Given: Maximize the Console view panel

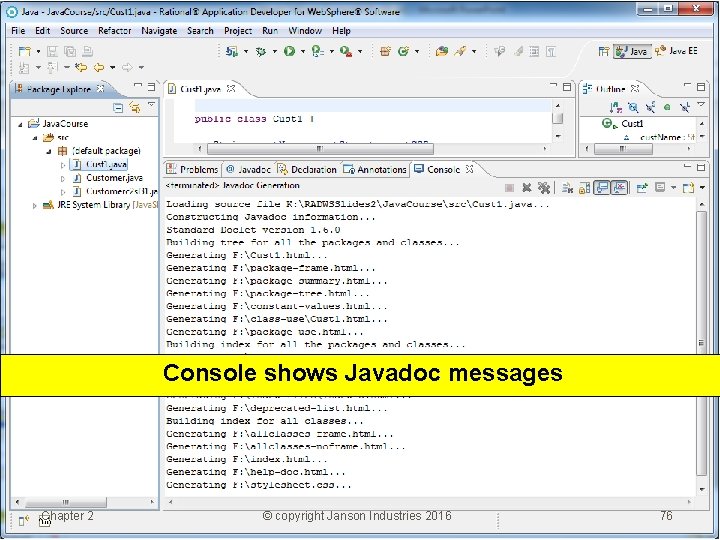Looking at the screenshot, I should [x=701, y=168].
